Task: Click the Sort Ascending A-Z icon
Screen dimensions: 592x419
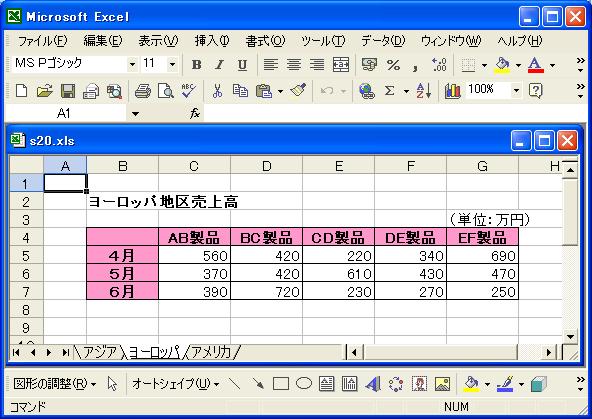Action: click(x=424, y=91)
